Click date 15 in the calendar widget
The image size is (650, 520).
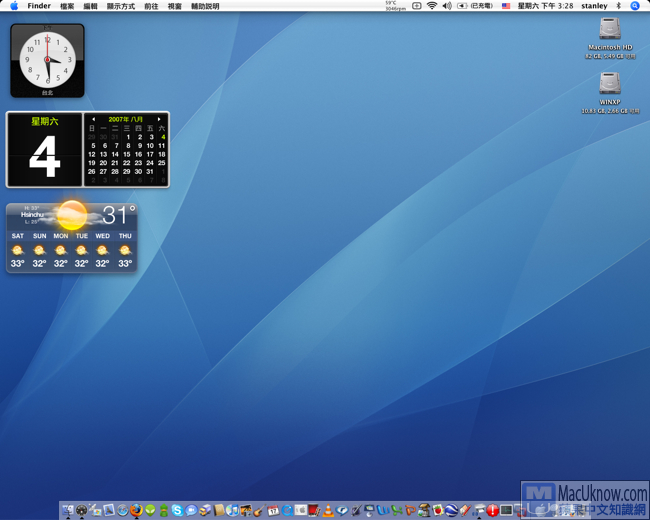click(127, 154)
